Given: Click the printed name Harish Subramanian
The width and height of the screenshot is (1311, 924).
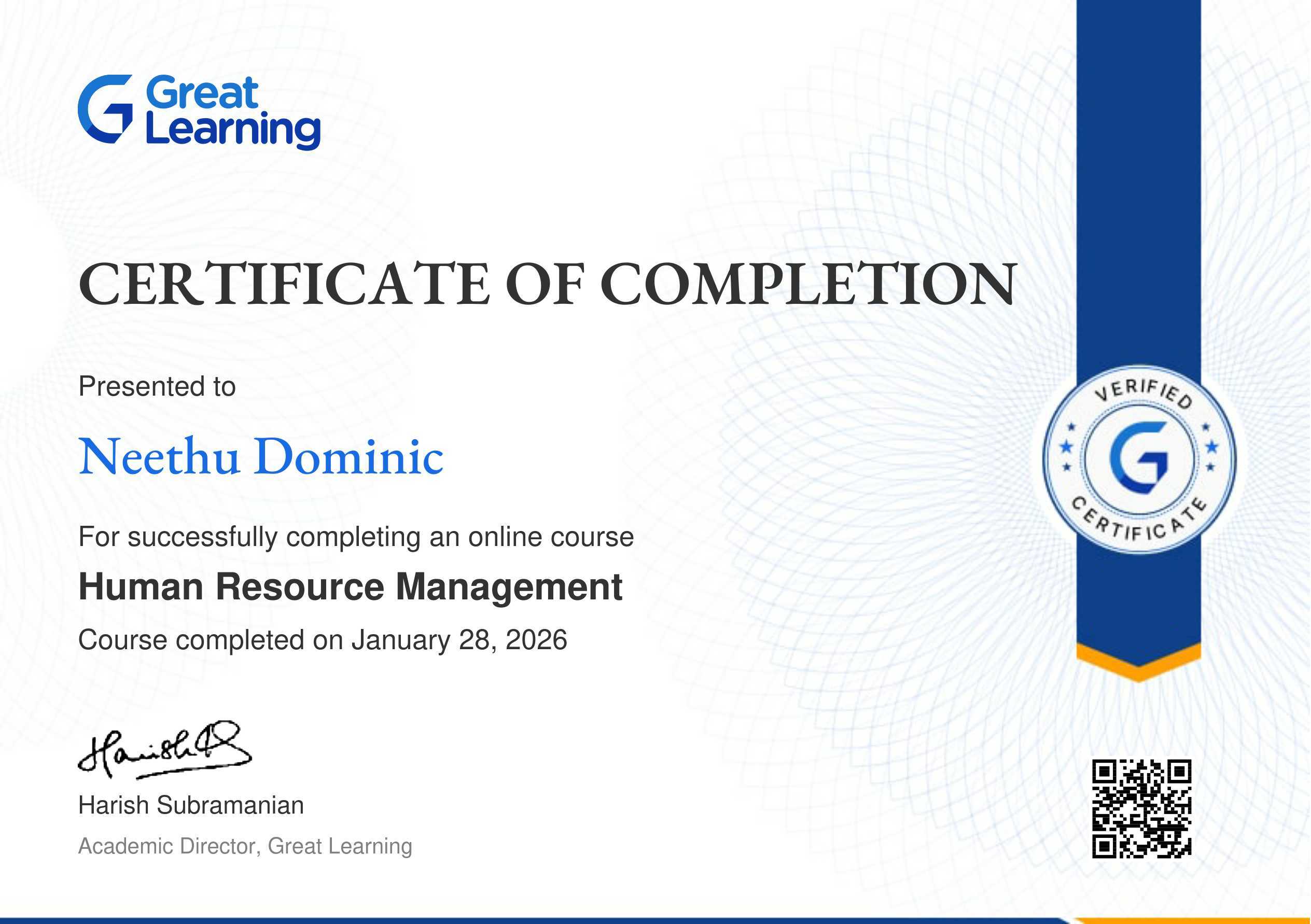Looking at the screenshot, I should pos(191,805).
